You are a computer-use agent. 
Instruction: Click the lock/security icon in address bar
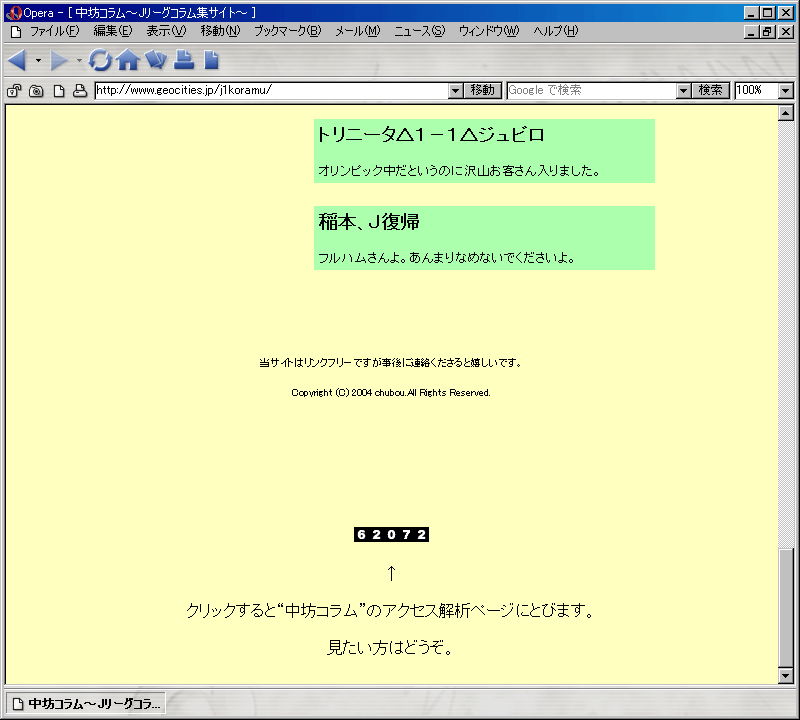point(14,91)
